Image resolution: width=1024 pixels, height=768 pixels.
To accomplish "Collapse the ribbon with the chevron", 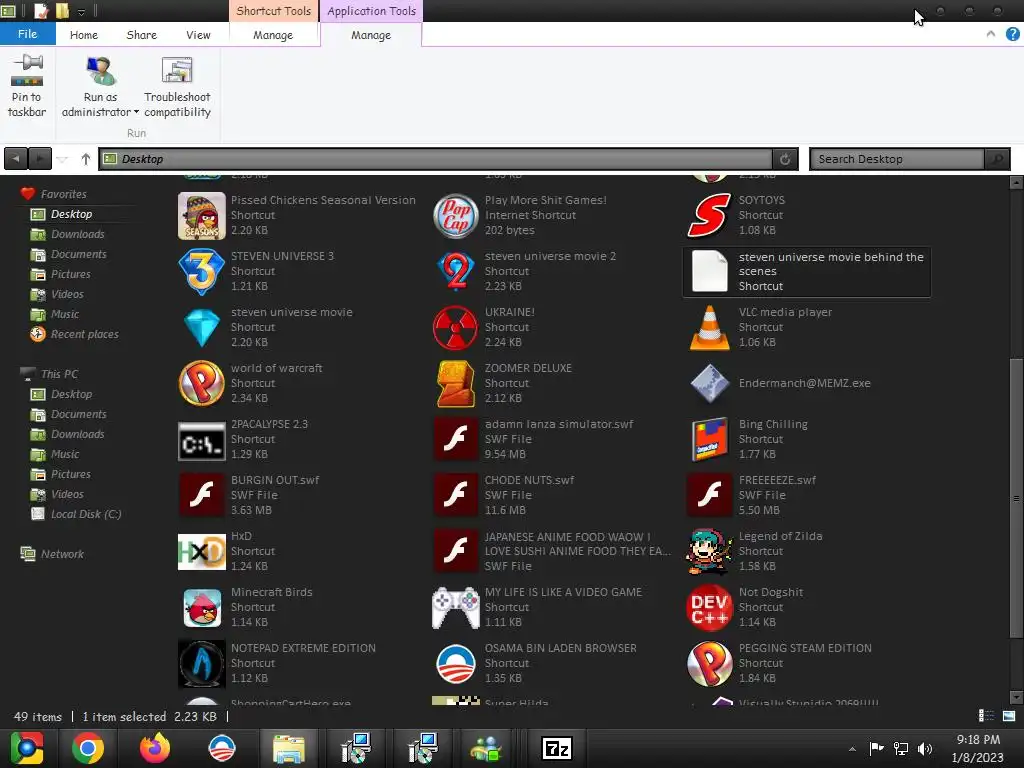I will (x=991, y=34).
